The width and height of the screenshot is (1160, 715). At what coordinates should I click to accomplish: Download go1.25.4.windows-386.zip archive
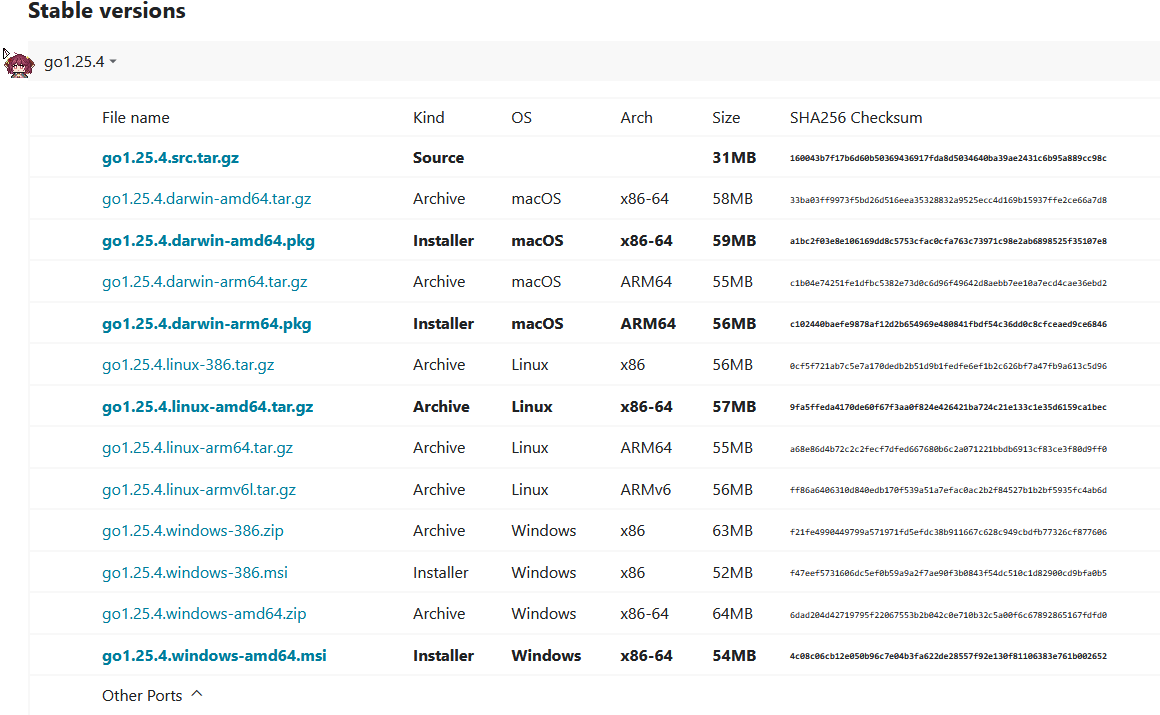click(193, 531)
